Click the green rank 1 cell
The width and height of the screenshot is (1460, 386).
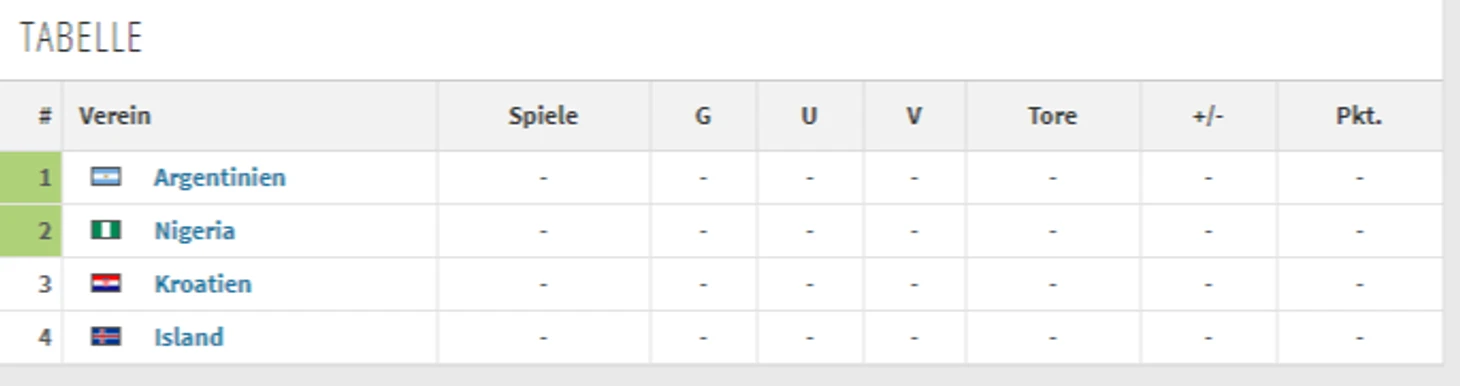pyautogui.click(x=31, y=177)
